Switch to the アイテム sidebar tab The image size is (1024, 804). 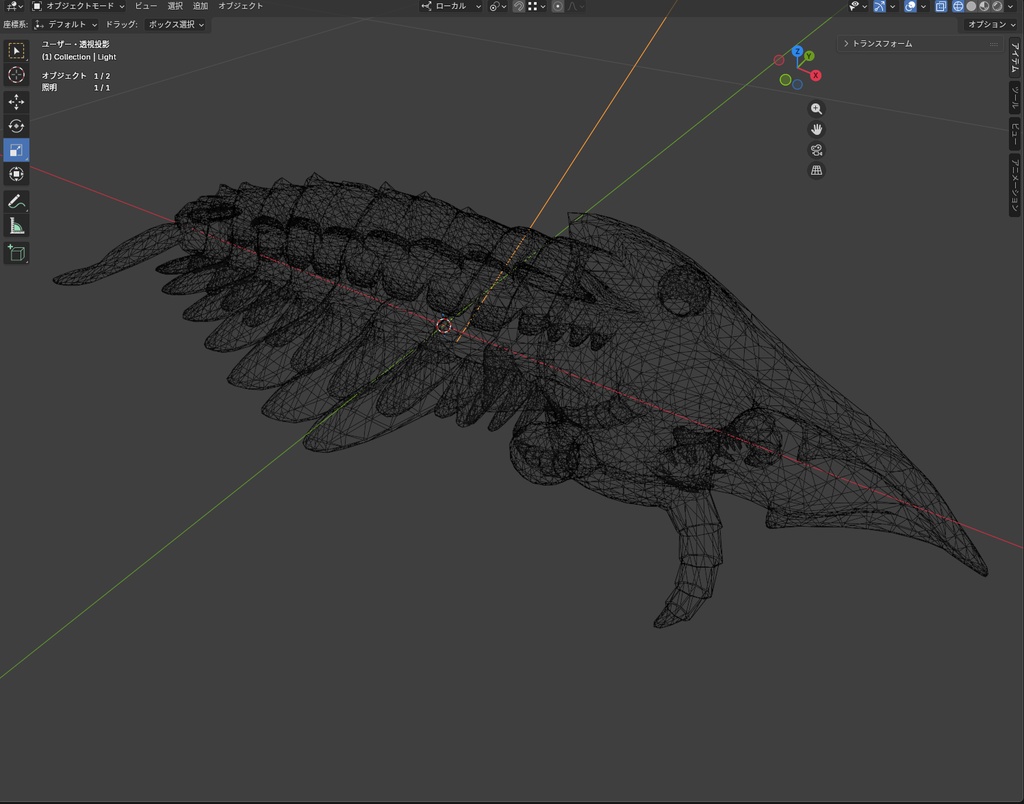(1015, 57)
